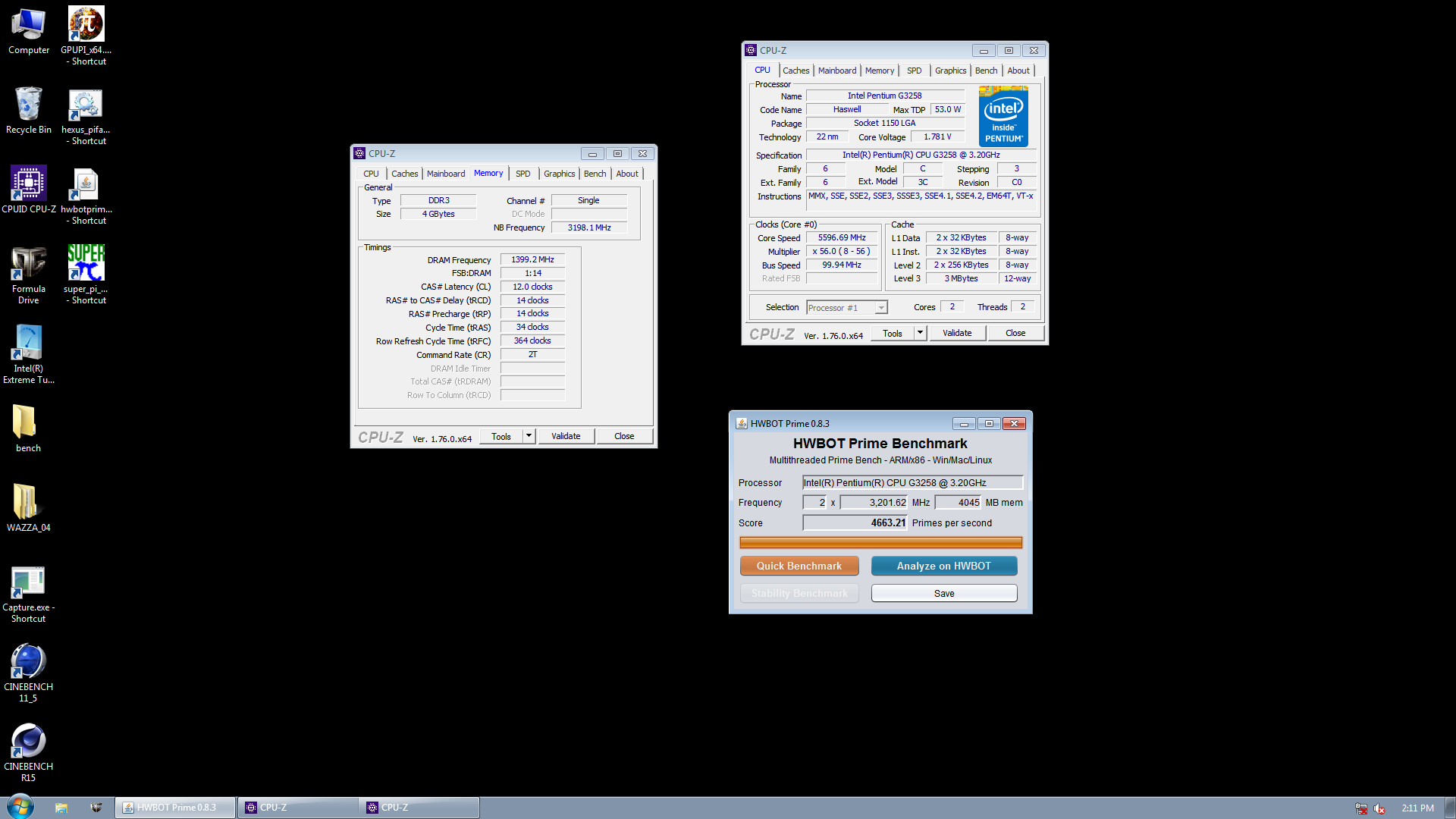Select Graphics tab in Memory CPU-Z window
Screen dimensions: 1456x819
(x=560, y=174)
